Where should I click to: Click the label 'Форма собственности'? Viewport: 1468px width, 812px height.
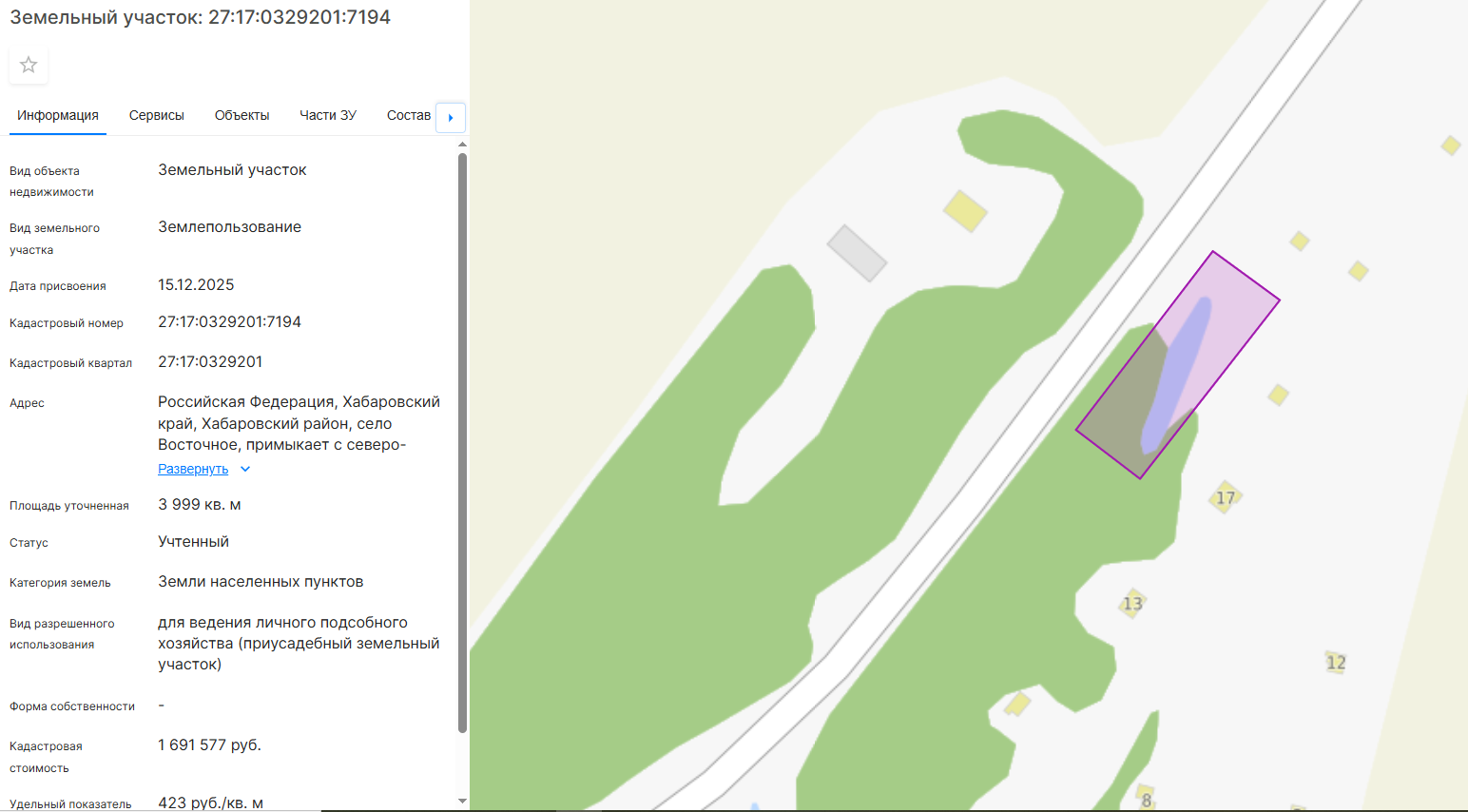pyautogui.click(x=72, y=706)
